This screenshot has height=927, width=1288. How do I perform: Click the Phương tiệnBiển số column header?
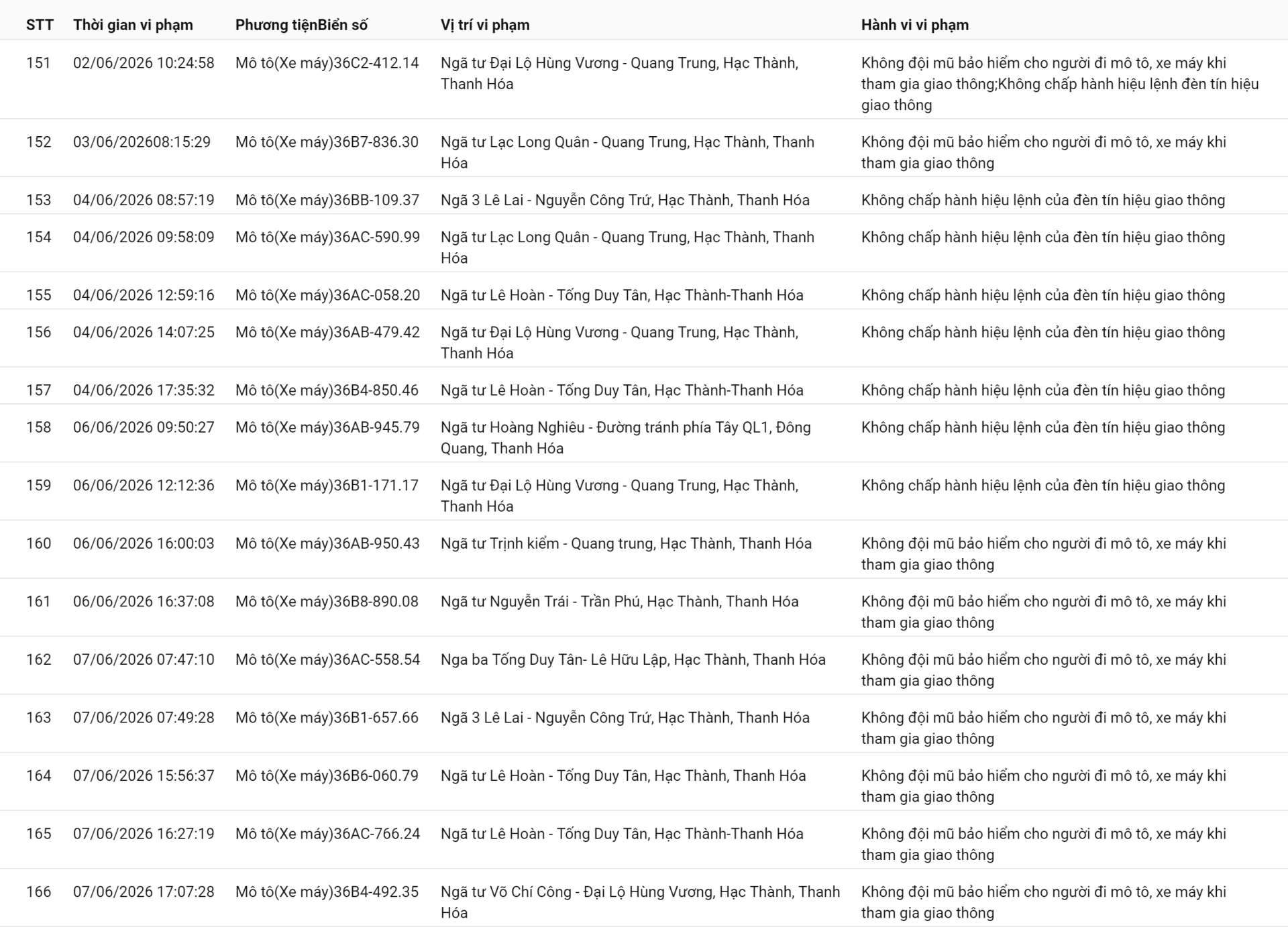[301, 25]
